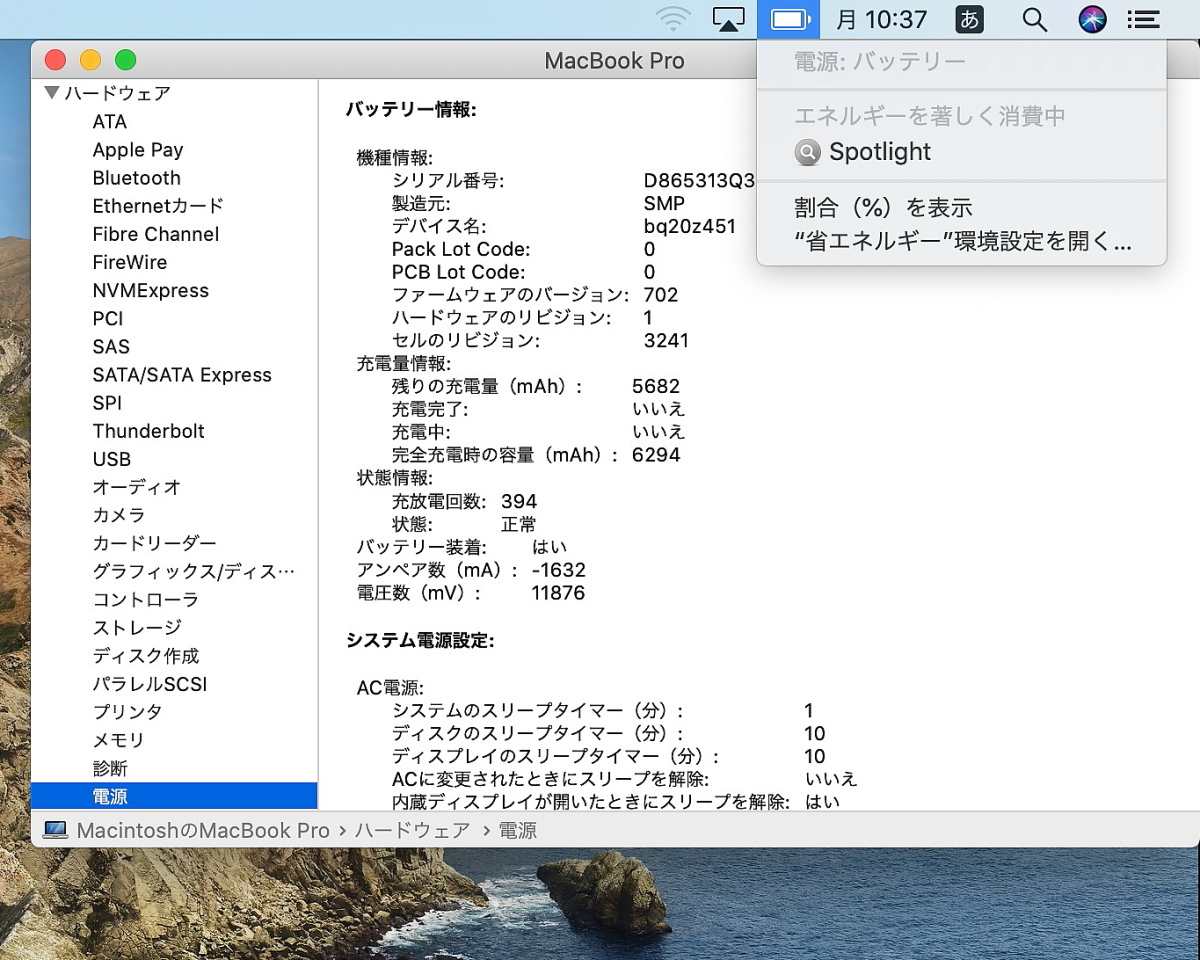Image resolution: width=1200 pixels, height=960 pixels.
Task: Select NVMExpress in the sidebar
Action: tap(150, 291)
